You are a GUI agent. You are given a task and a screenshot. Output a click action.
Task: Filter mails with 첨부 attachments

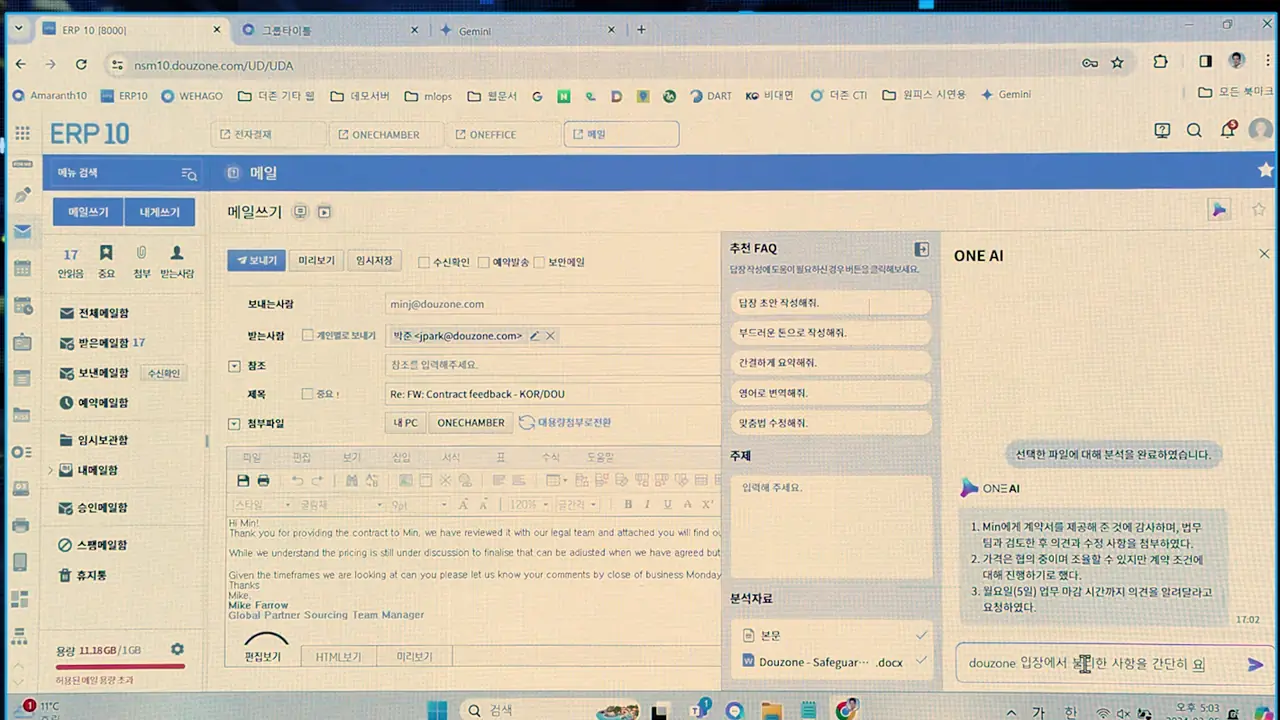[x=142, y=262]
